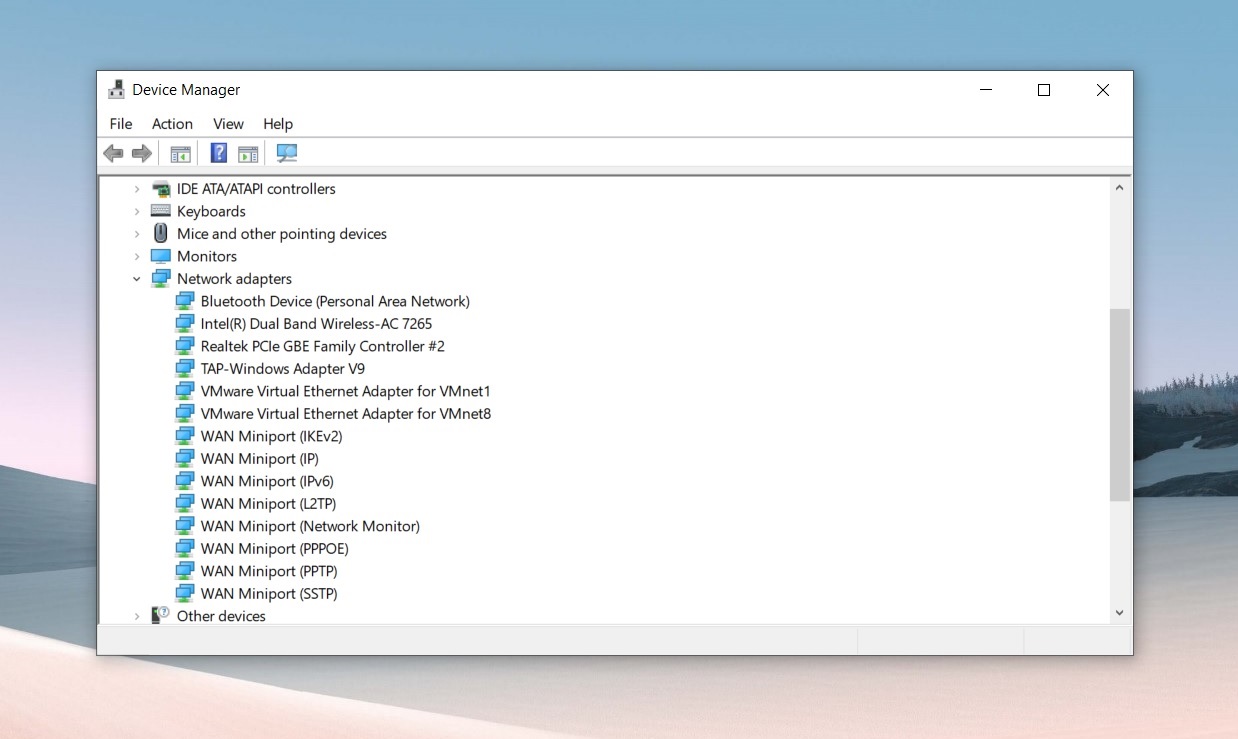Click the VMnet8 adapter icon
Image resolution: width=1238 pixels, height=739 pixels.
[184, 413]
